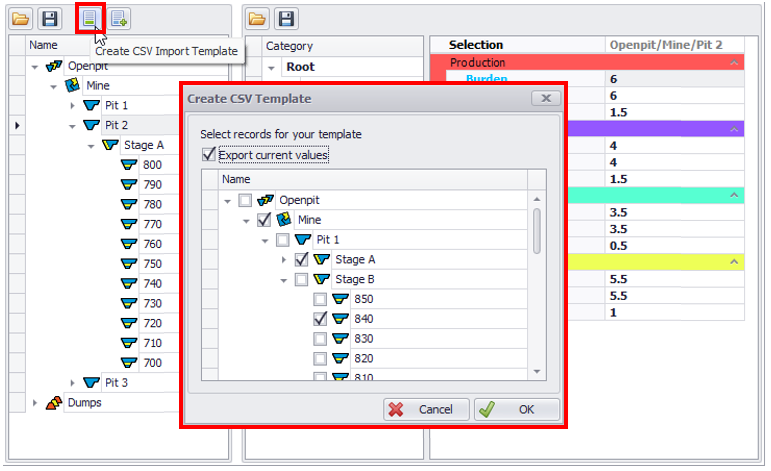Screen dimensions: 771x471
Task: Collapse Pit 1 node in dialog tree
Action: [265, 241]
